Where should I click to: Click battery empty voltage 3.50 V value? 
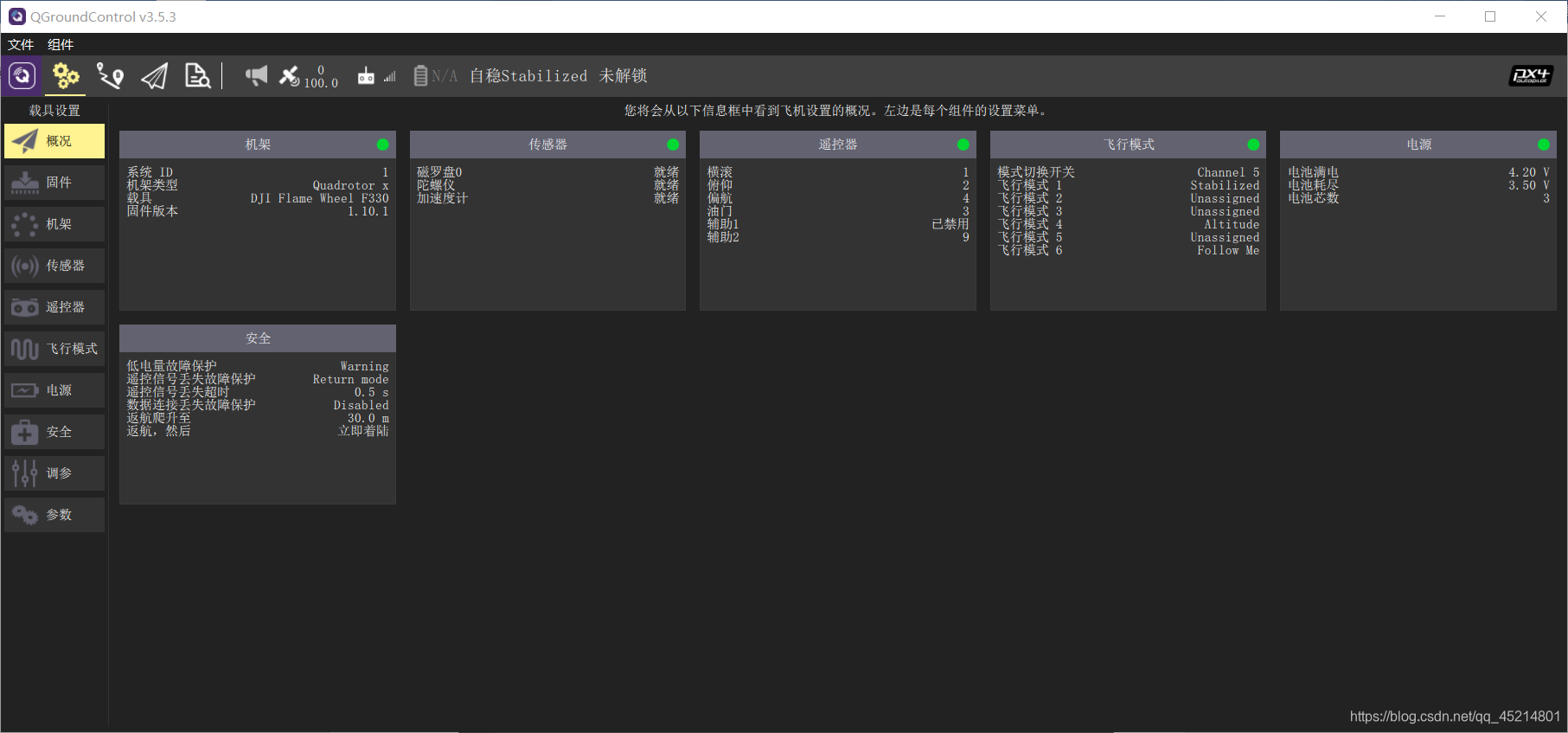1529,185
